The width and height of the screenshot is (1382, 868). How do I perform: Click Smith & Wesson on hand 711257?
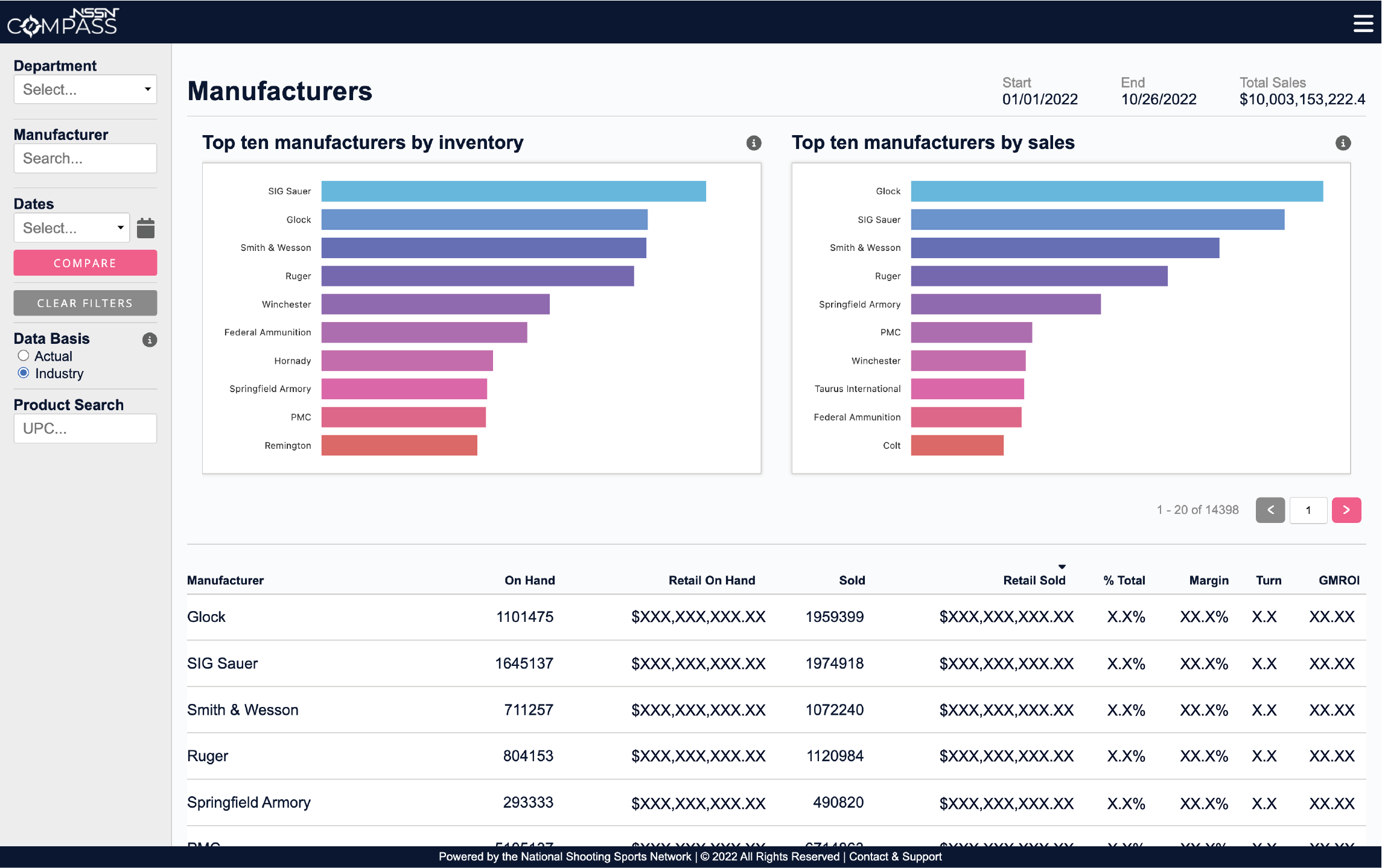pos(528,709)
